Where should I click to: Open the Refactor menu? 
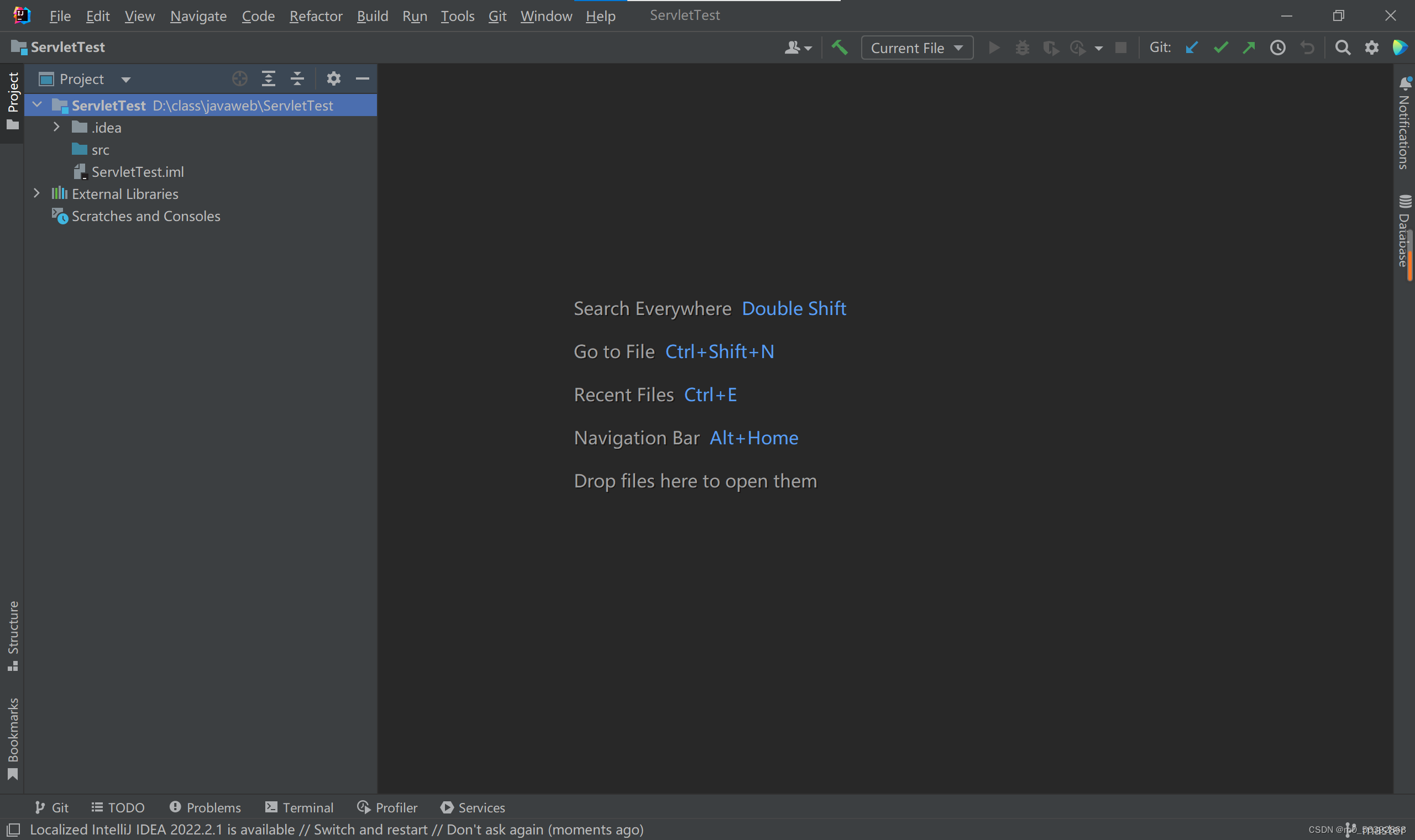(x=315, y=16)
